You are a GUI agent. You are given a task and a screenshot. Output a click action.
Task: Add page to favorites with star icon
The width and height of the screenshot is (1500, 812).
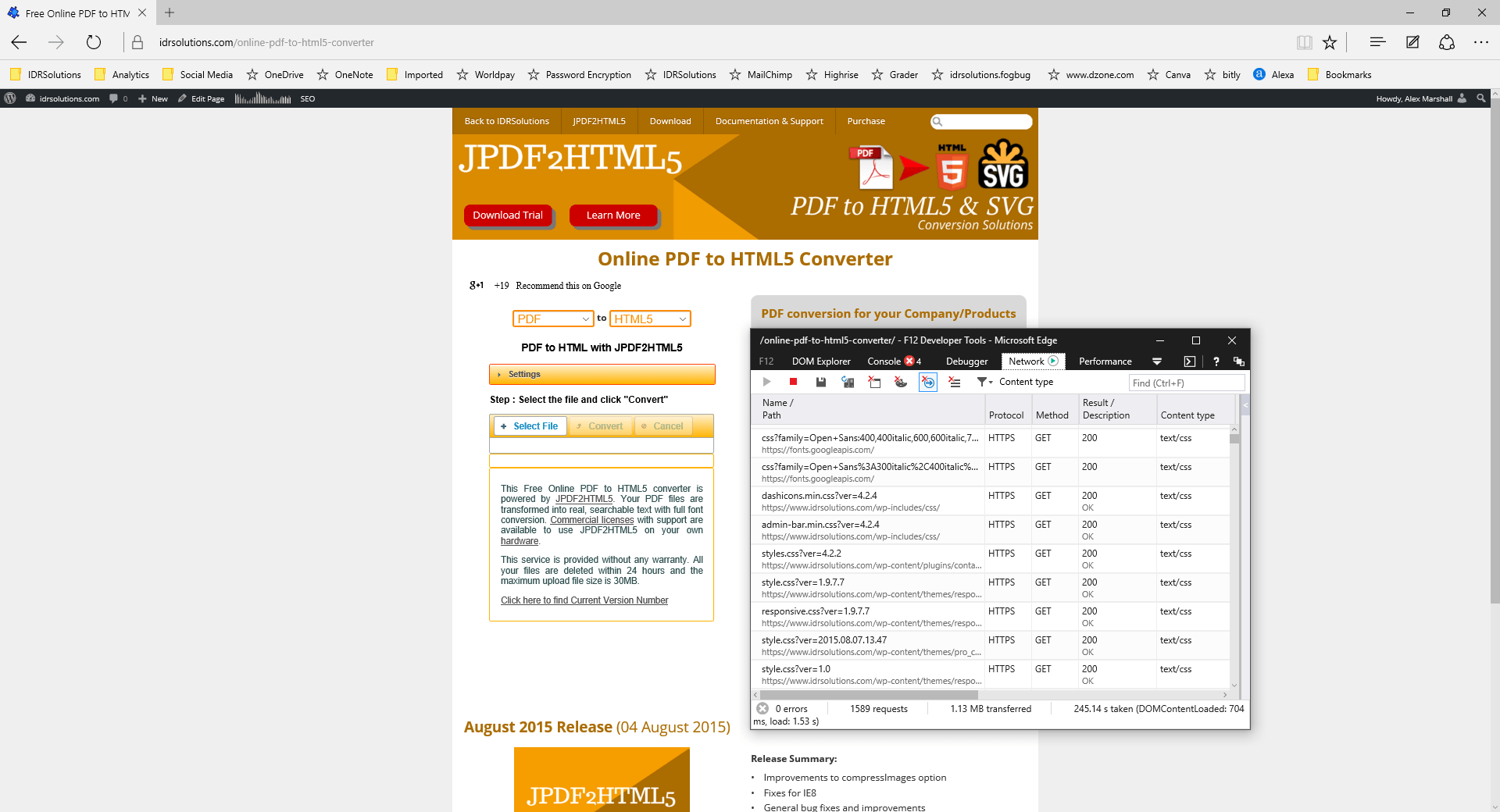coord(1330,42)
